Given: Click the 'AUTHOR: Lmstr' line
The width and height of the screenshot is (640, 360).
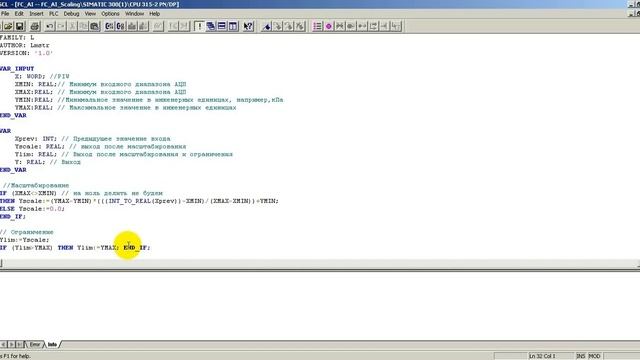Looking at the screenshot, I should (x=24, y=45).
